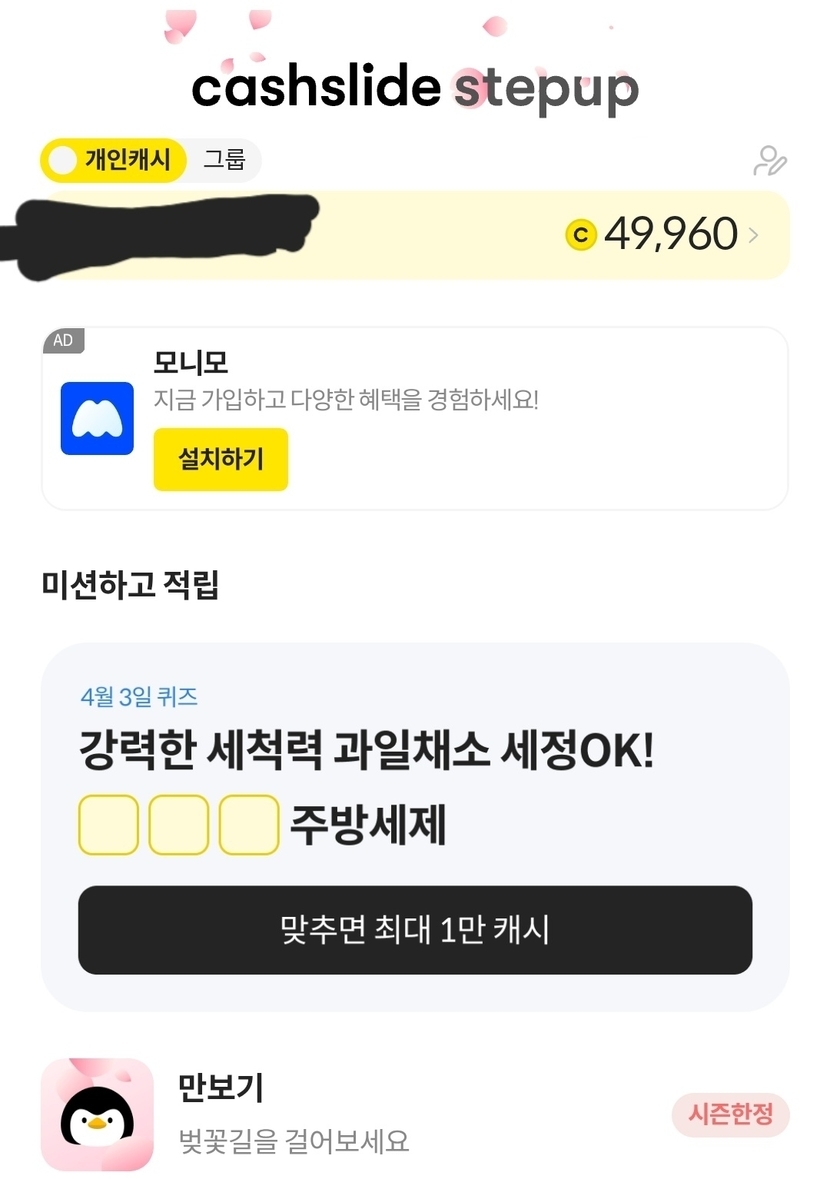The height and width of the screenshot is (1179, 830).
Task: Tap the gold cash coin icon
Action: [x=581, y=235]
